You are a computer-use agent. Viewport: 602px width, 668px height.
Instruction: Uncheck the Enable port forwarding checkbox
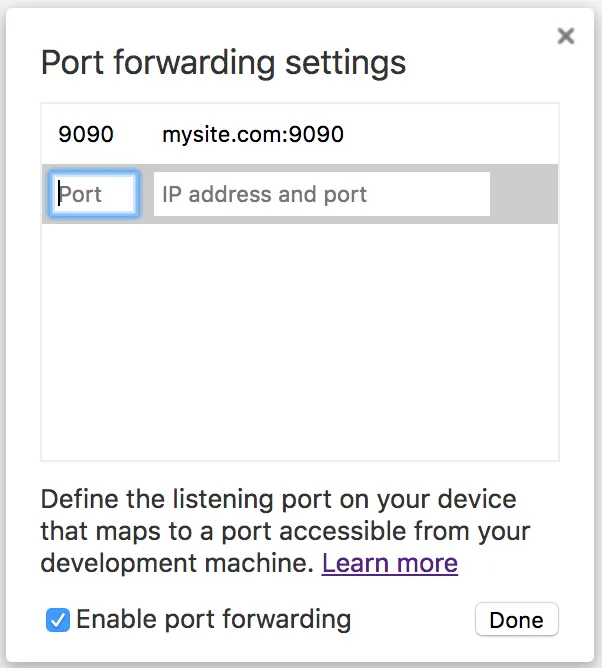click(57, 620)
